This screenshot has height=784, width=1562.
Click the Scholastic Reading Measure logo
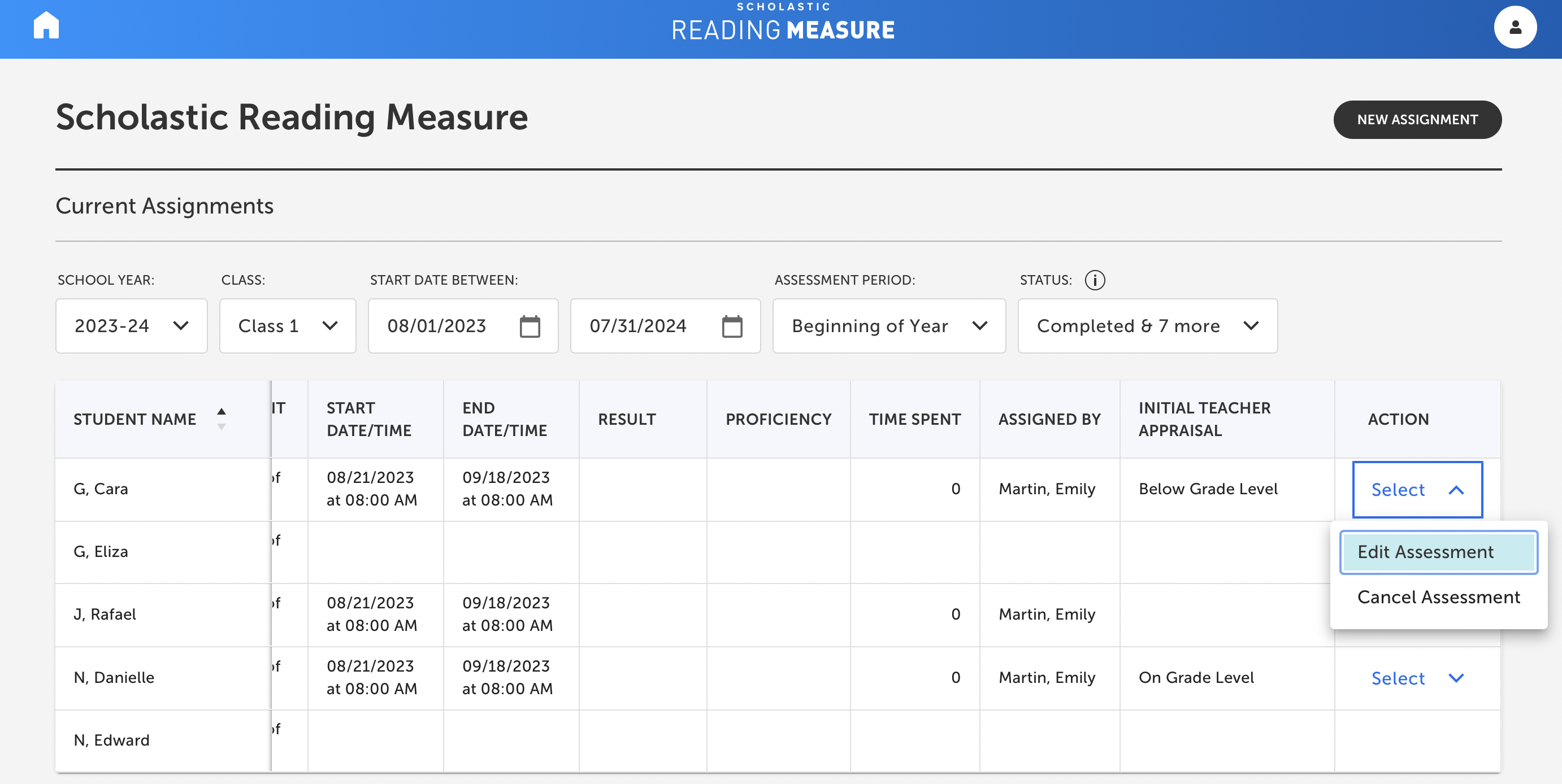point(783,23)
